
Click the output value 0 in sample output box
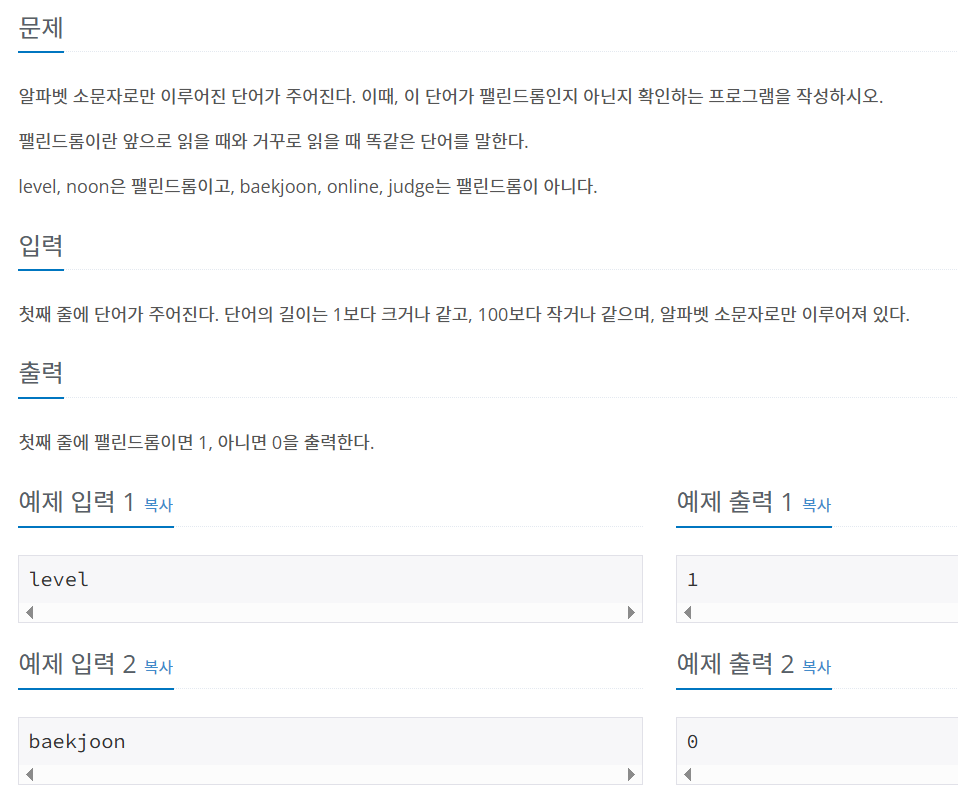(692, 741)
